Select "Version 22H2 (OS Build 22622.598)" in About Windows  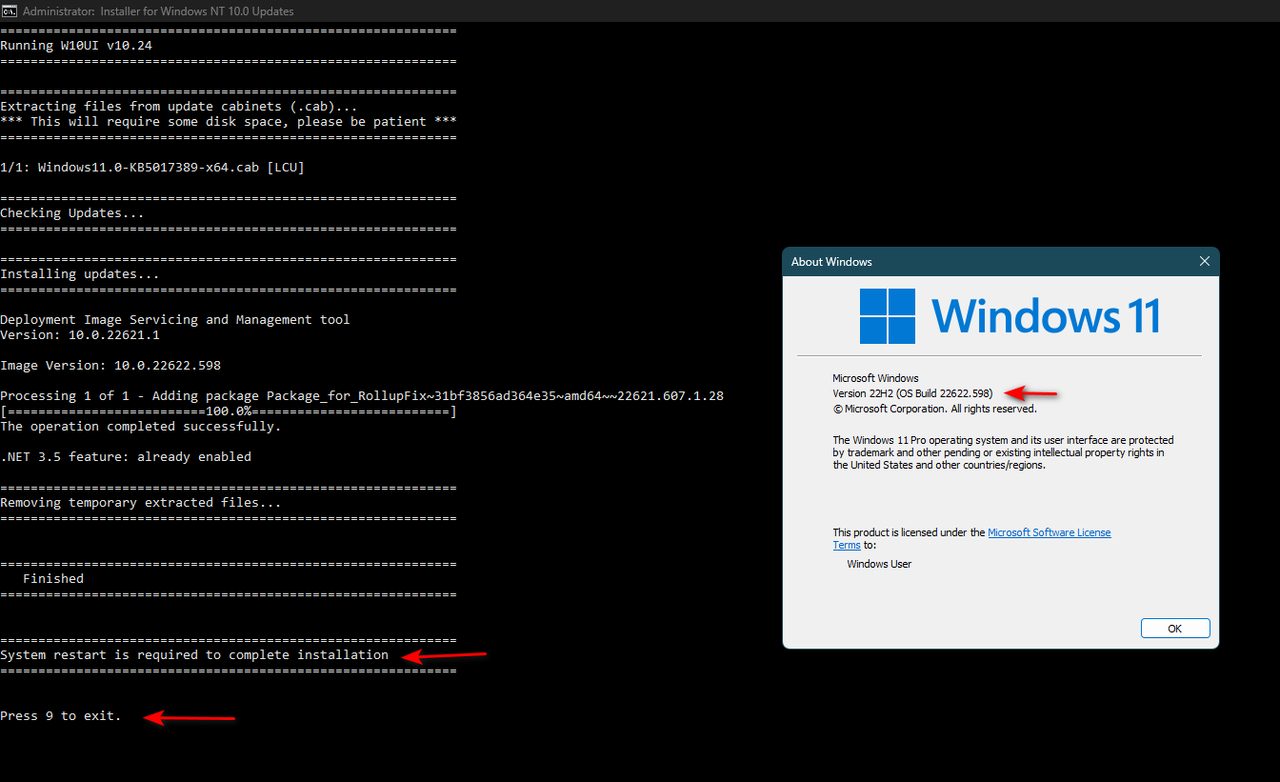pyautogui.click(x=913, y=393)
